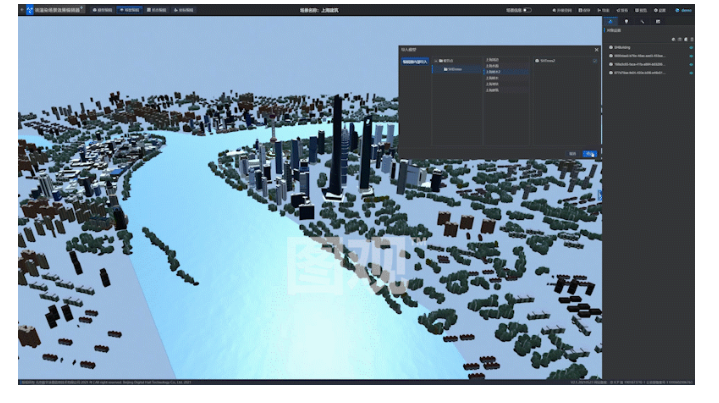Open the third toolbar tab

(x=157, y=10)
